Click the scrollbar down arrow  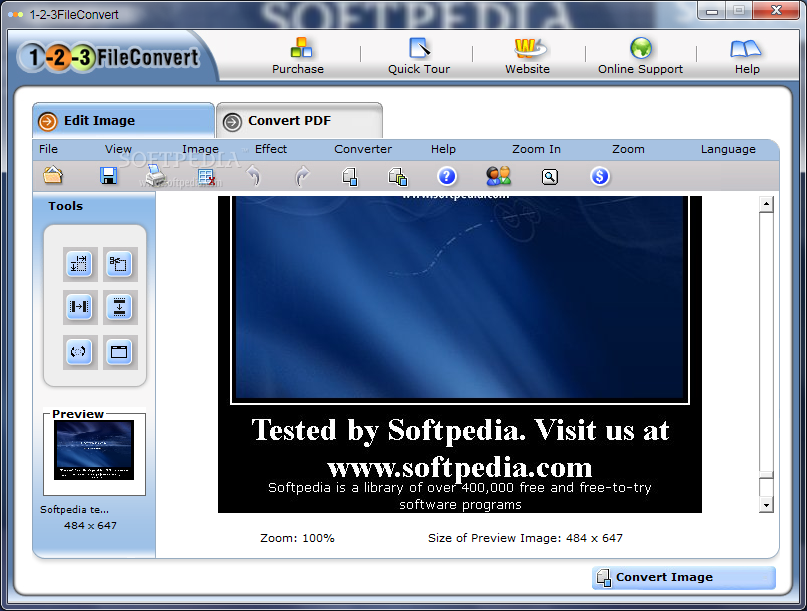766,505
